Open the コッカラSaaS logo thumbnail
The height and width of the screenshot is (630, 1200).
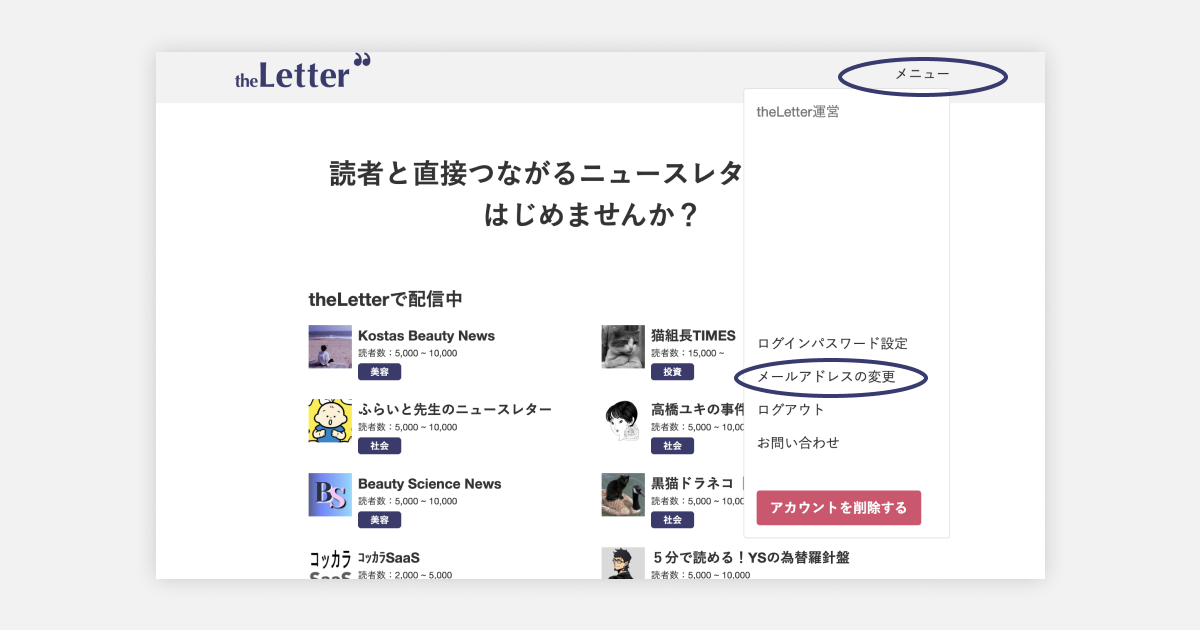pos(330,563)
